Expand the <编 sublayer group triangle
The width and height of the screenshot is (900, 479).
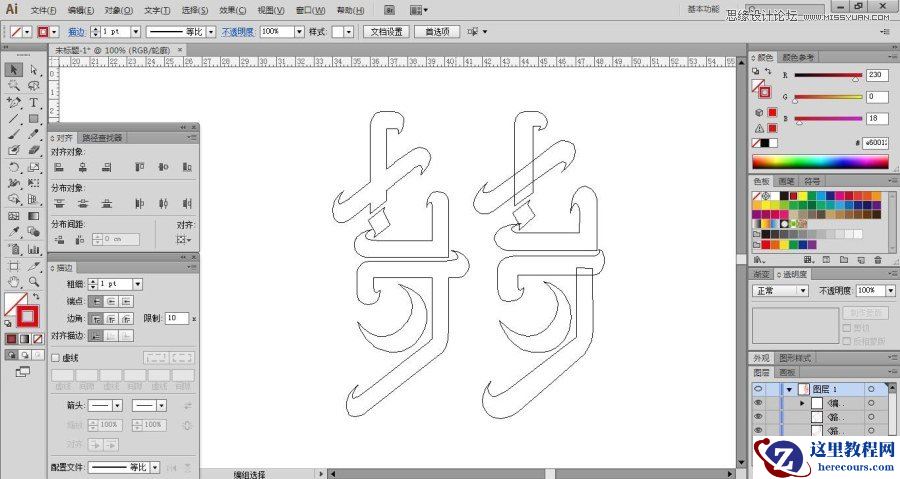tap(802, 403)
